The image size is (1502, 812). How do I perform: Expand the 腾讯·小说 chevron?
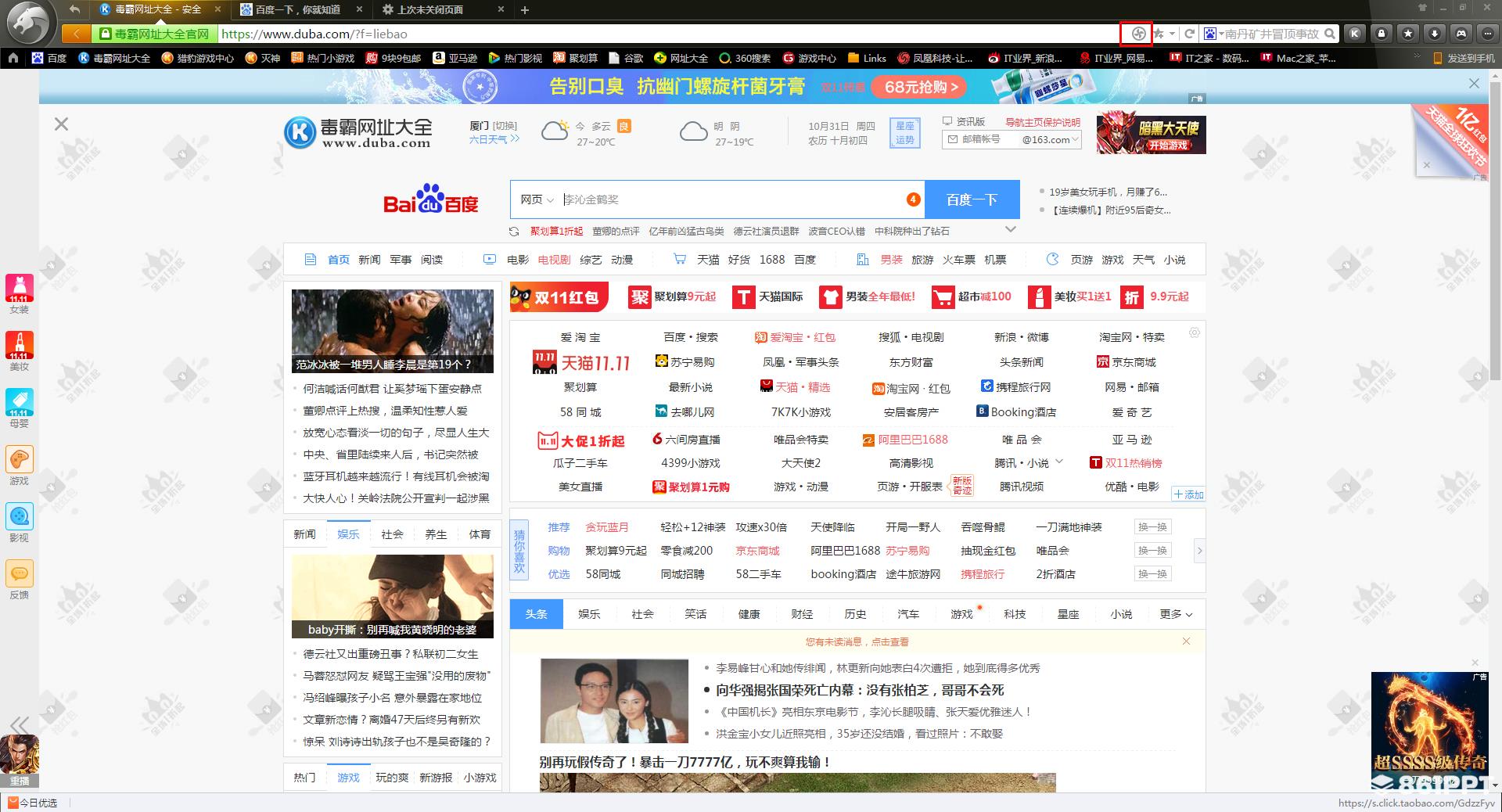[x=1059, y=462]
